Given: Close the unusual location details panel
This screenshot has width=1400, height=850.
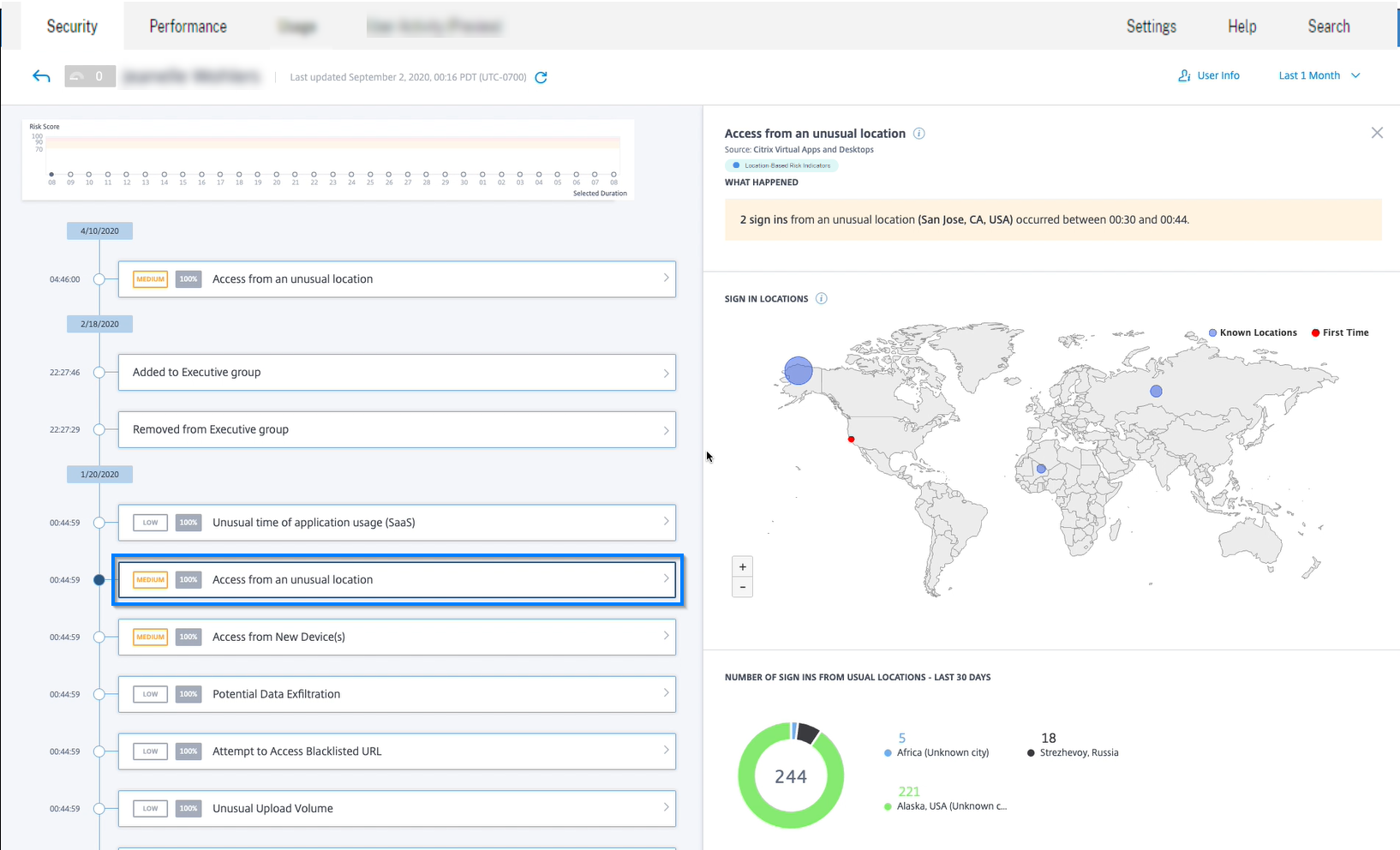Looking at the screenshot, I should (x=1376, y=133).
